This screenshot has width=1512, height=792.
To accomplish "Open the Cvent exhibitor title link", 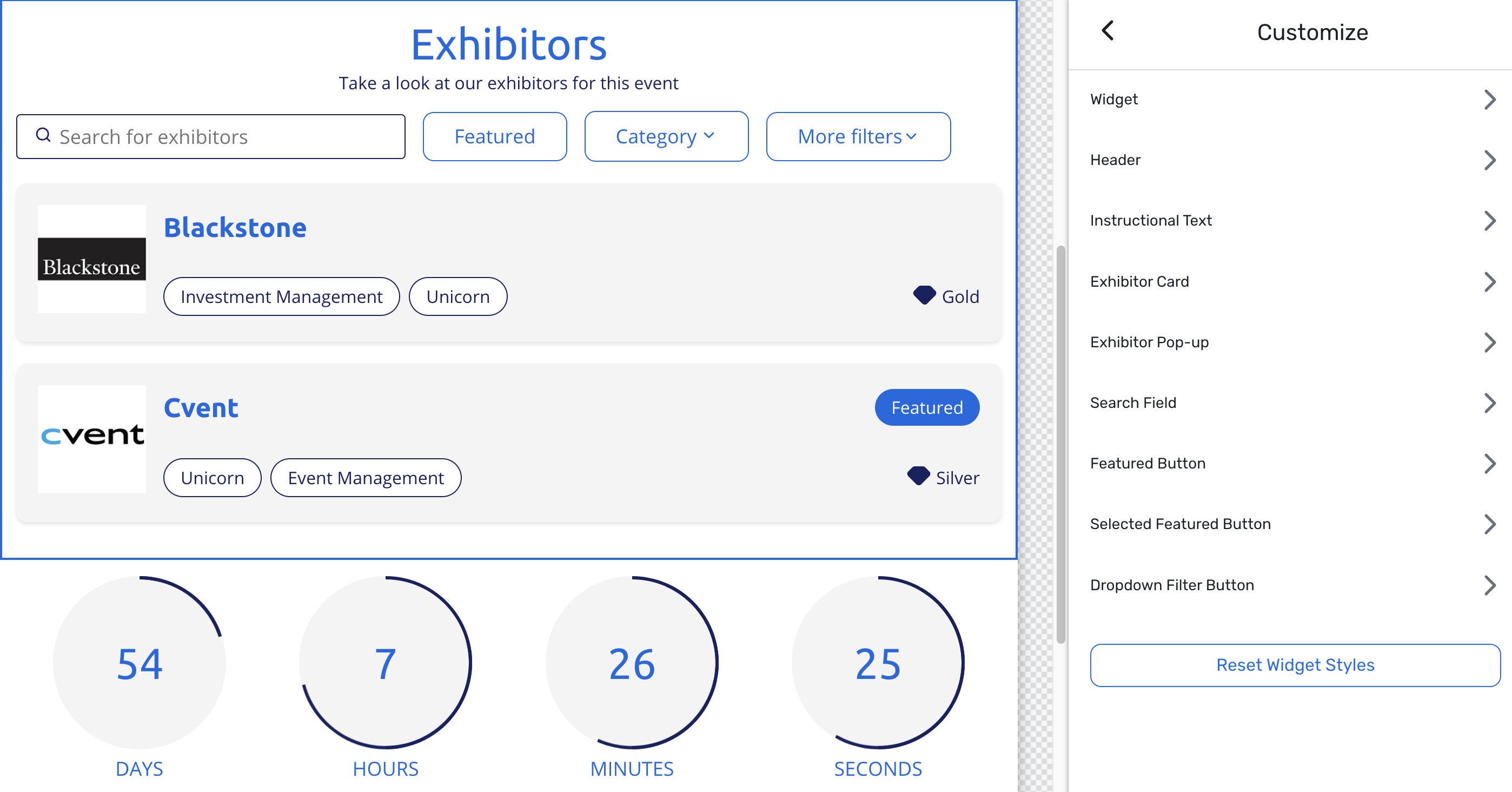I will point(201,407).
